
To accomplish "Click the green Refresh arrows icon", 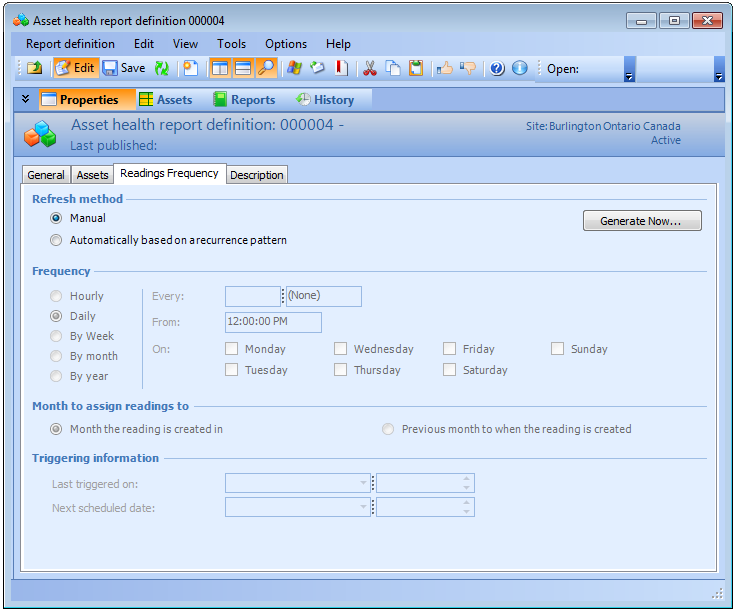I will 162,68.
